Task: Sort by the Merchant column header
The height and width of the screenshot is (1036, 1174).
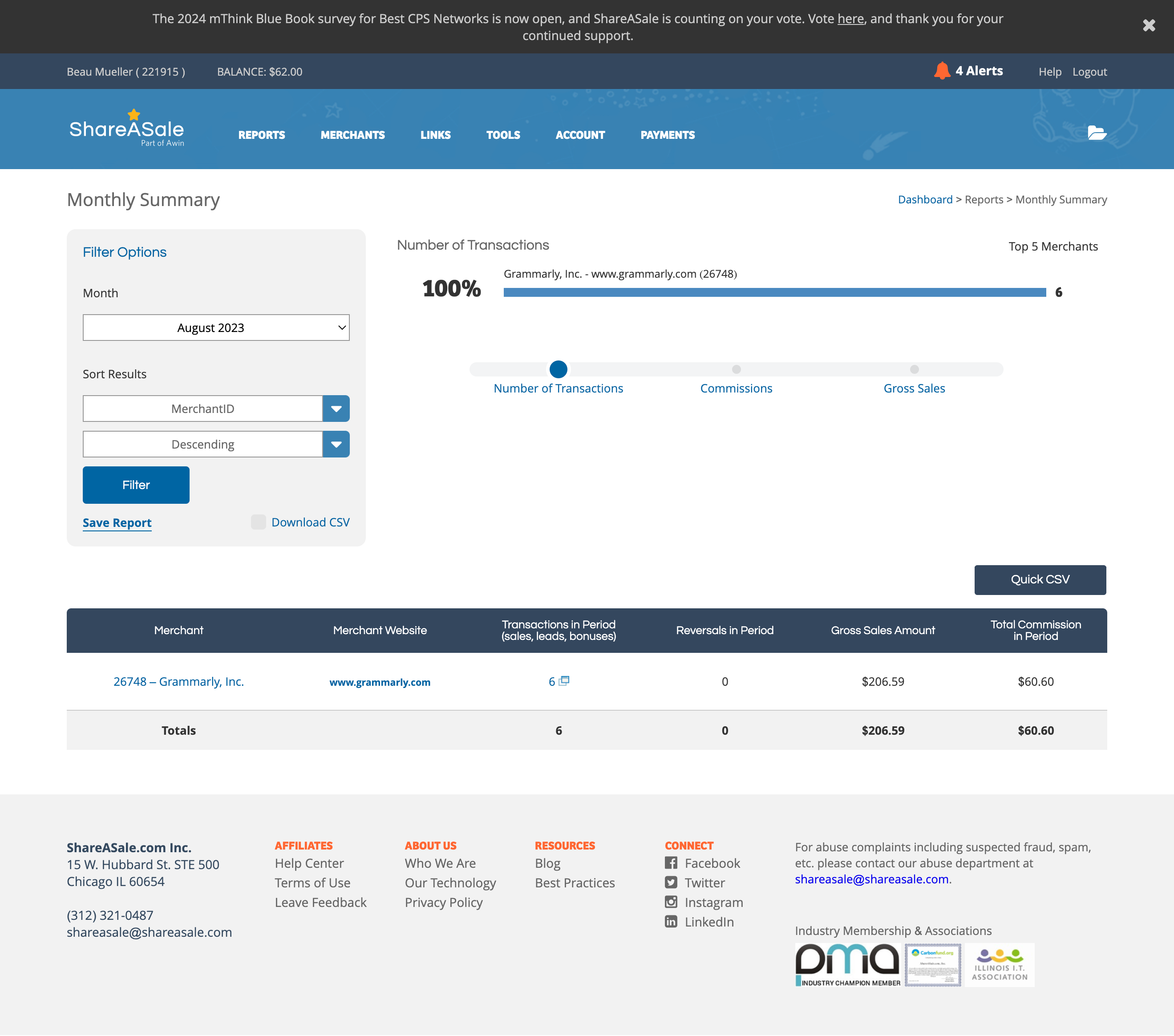Action: tap(178, 630)
